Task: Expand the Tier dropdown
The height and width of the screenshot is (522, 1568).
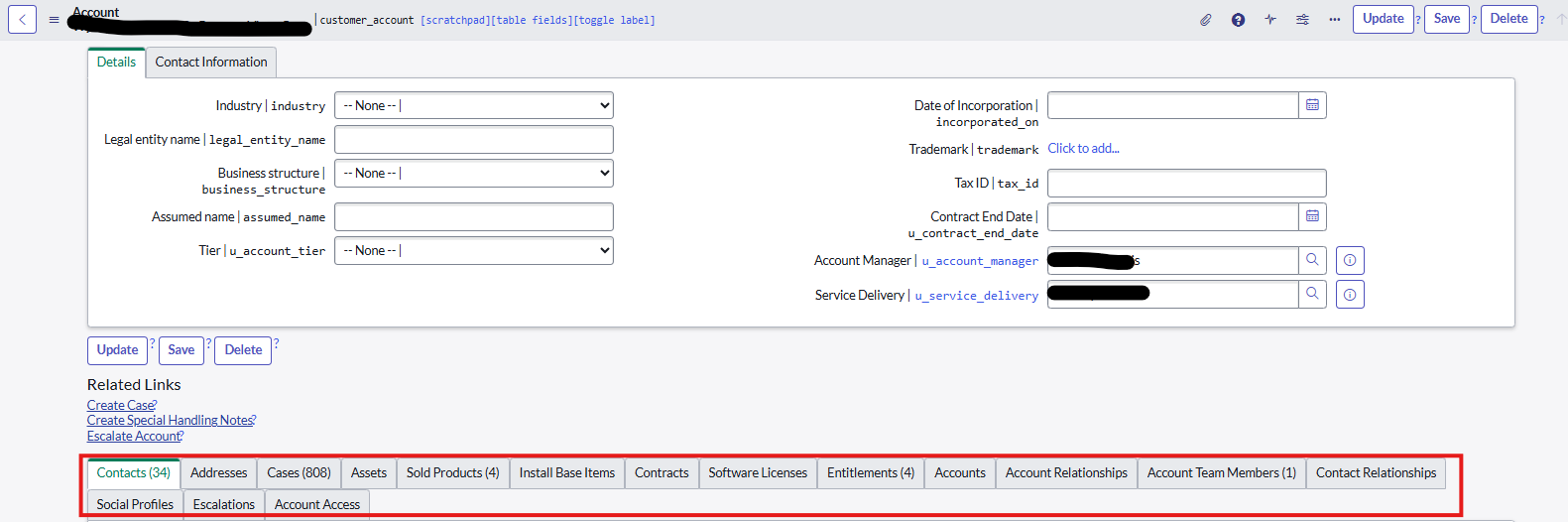Action: [474, 250]
